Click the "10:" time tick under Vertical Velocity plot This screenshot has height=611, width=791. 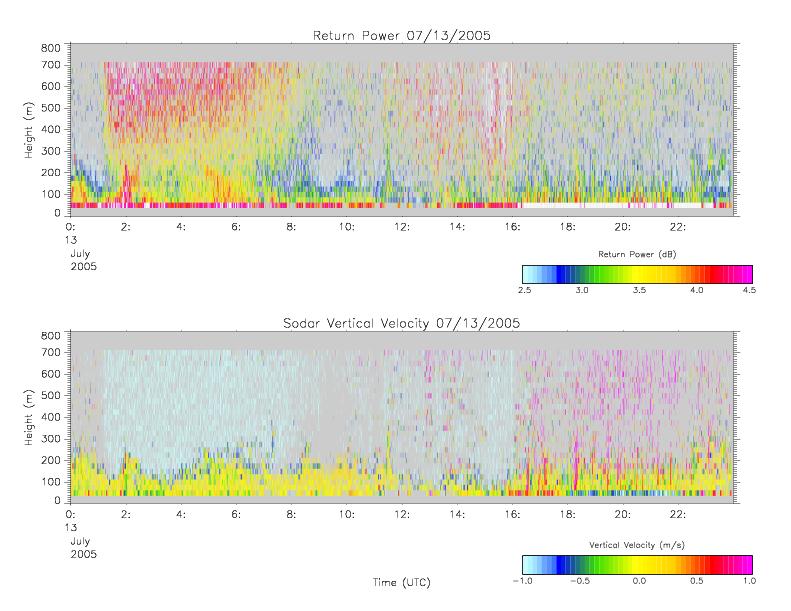click(347, 515)
